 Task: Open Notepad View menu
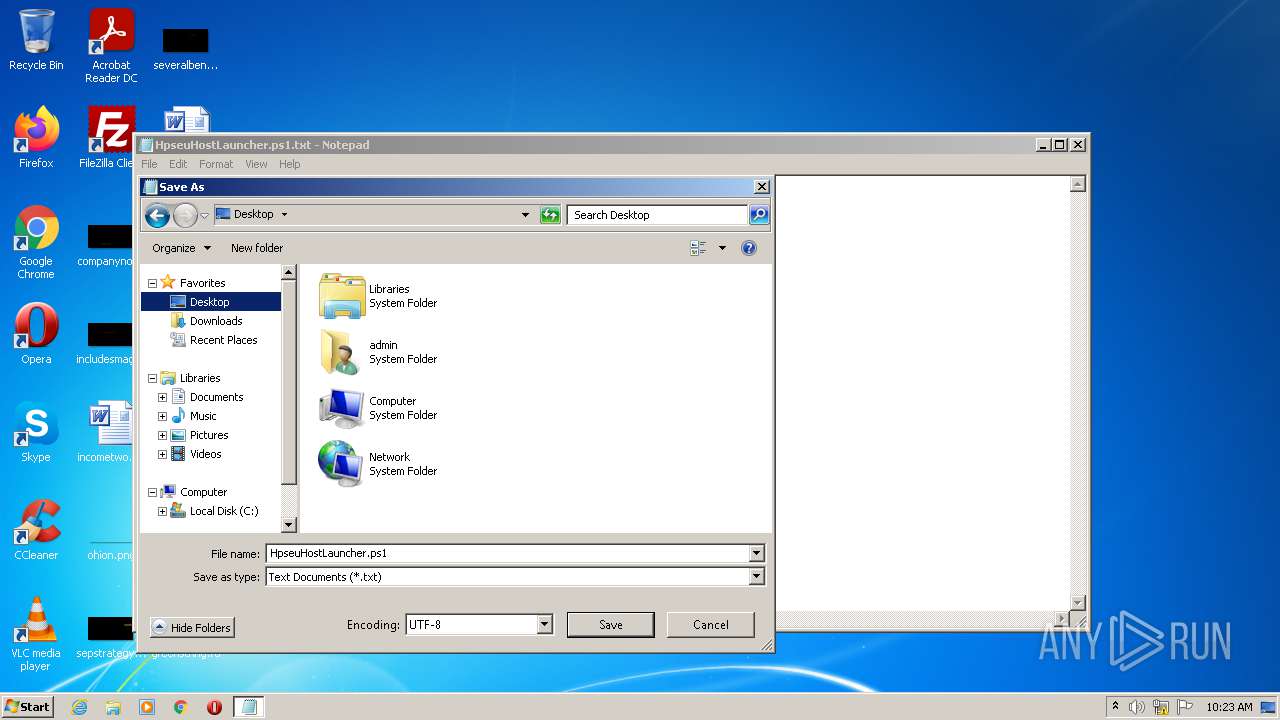pos(256,164)
